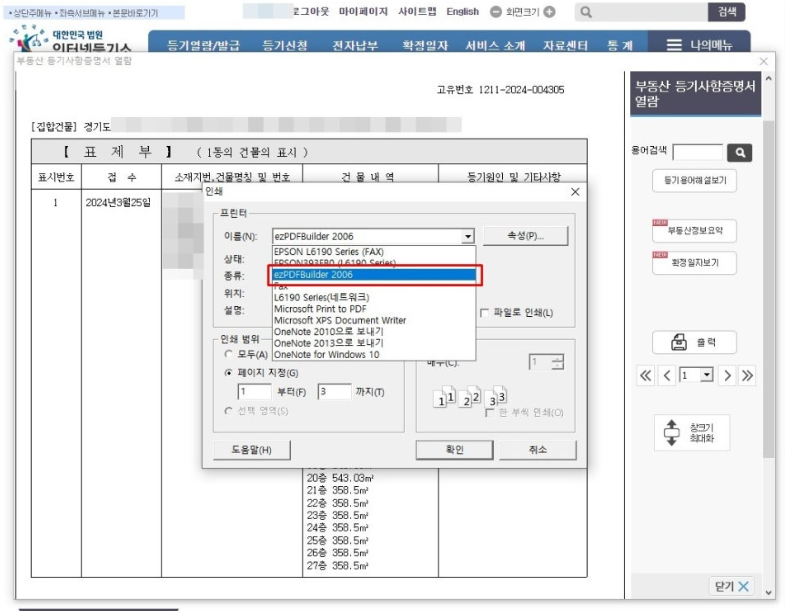Open printer name dropdown arrow
The image size is (785, 611).
tap(468, 236)
